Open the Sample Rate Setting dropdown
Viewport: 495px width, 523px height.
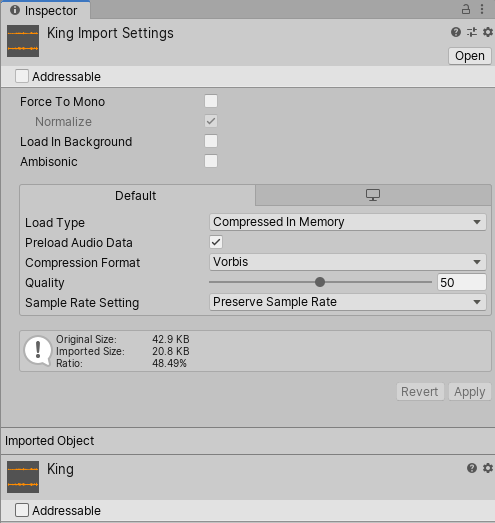coord(348,302)
